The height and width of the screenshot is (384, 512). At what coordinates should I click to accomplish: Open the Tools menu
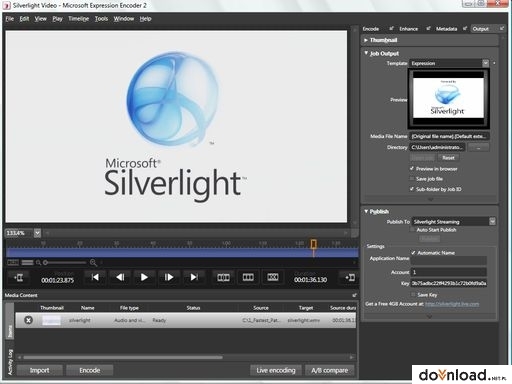point(101,19)
